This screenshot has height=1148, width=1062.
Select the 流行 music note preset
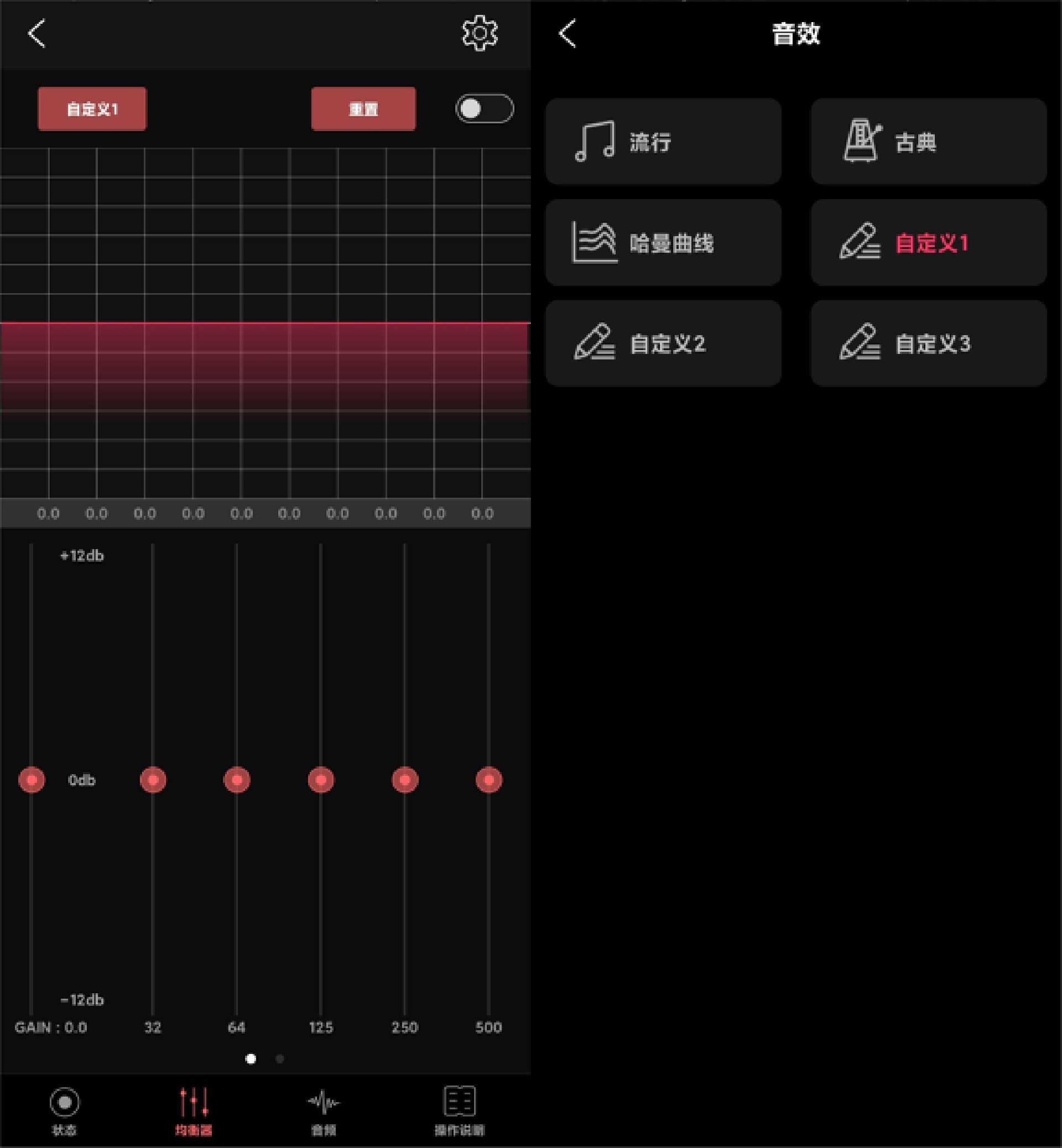pyautogui.click(x=663, y=142)
